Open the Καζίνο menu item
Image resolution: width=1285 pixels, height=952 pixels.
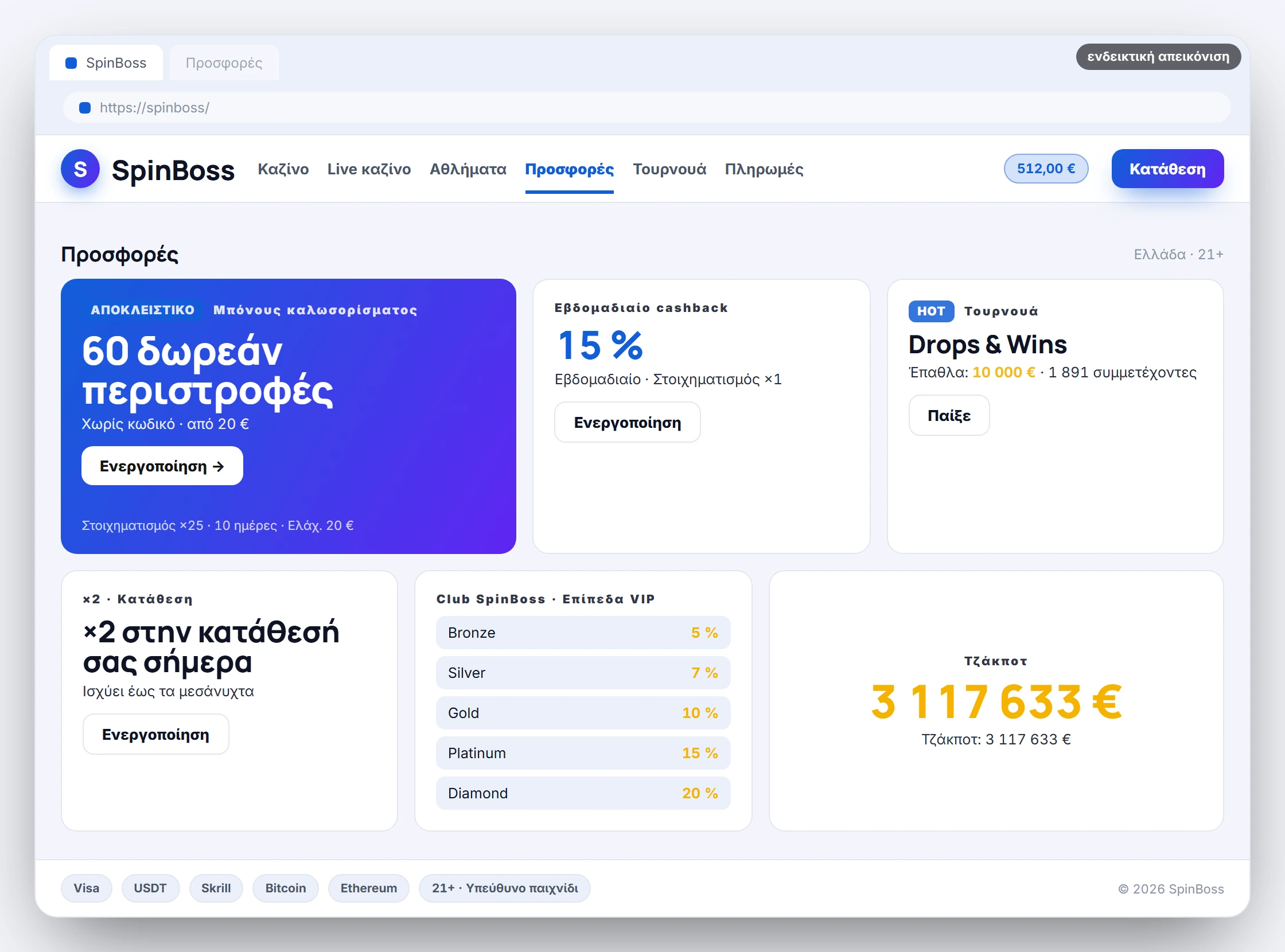283,169
